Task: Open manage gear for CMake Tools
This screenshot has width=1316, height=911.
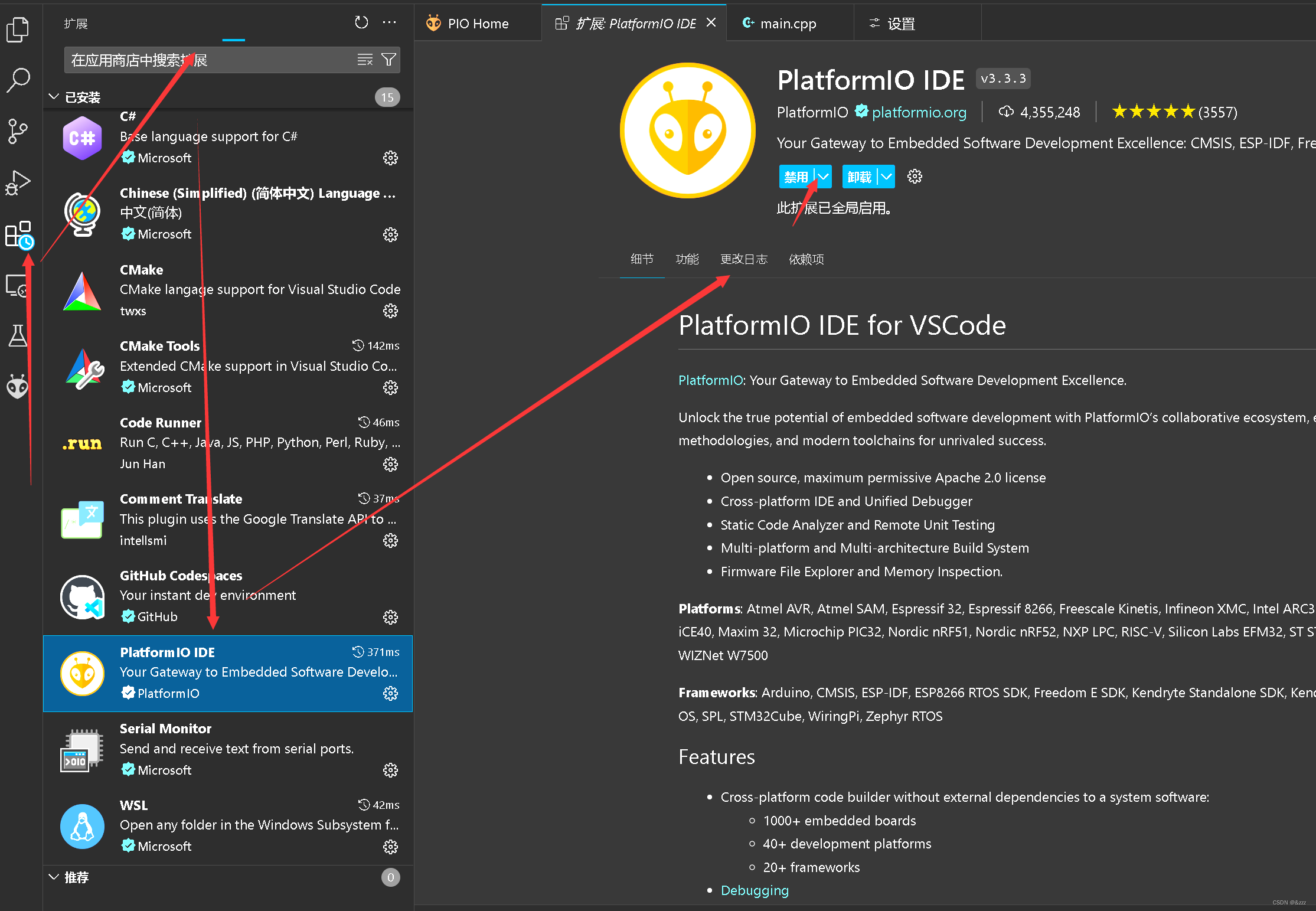Action: (x=390, y=387)
